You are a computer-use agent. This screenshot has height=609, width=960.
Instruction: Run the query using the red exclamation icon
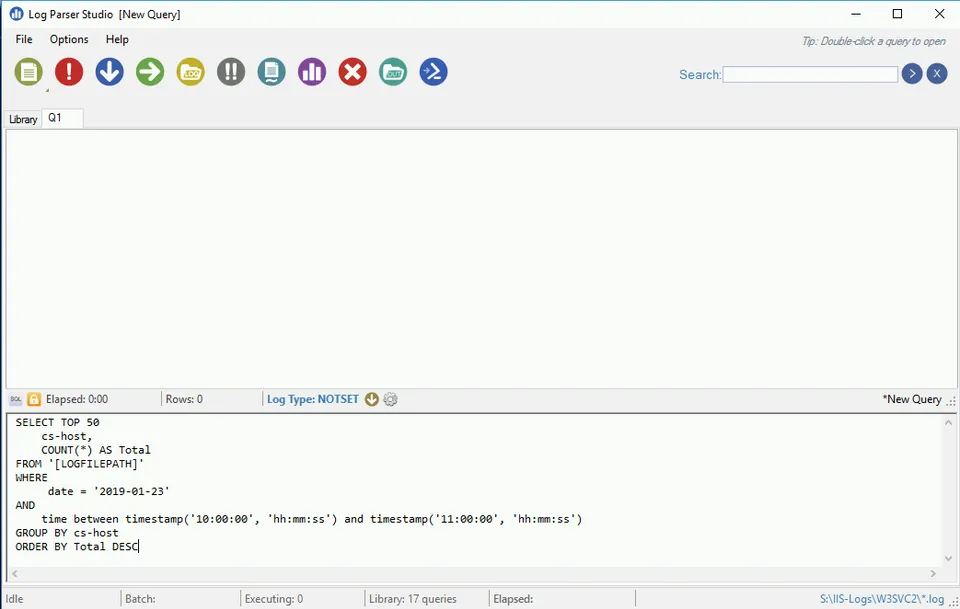(69, 71)
